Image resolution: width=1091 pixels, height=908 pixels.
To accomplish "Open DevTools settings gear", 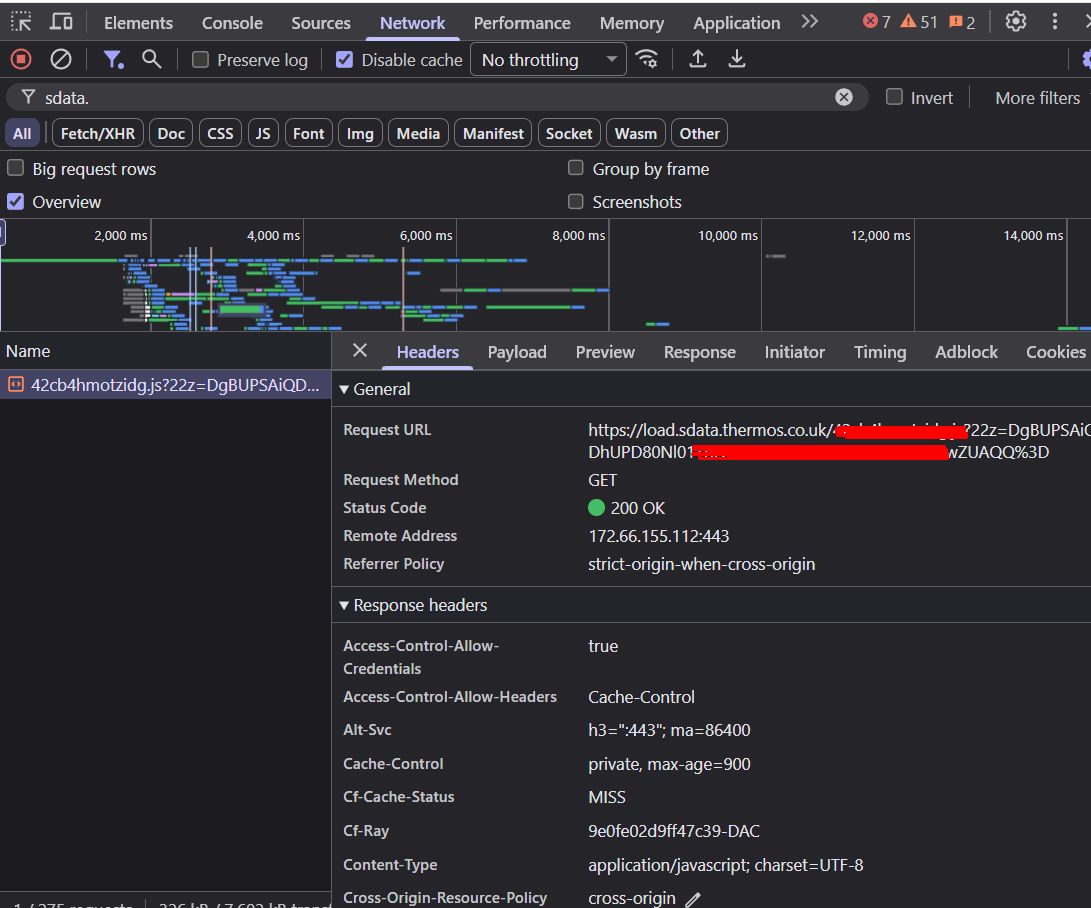I will click(1016, 22).
